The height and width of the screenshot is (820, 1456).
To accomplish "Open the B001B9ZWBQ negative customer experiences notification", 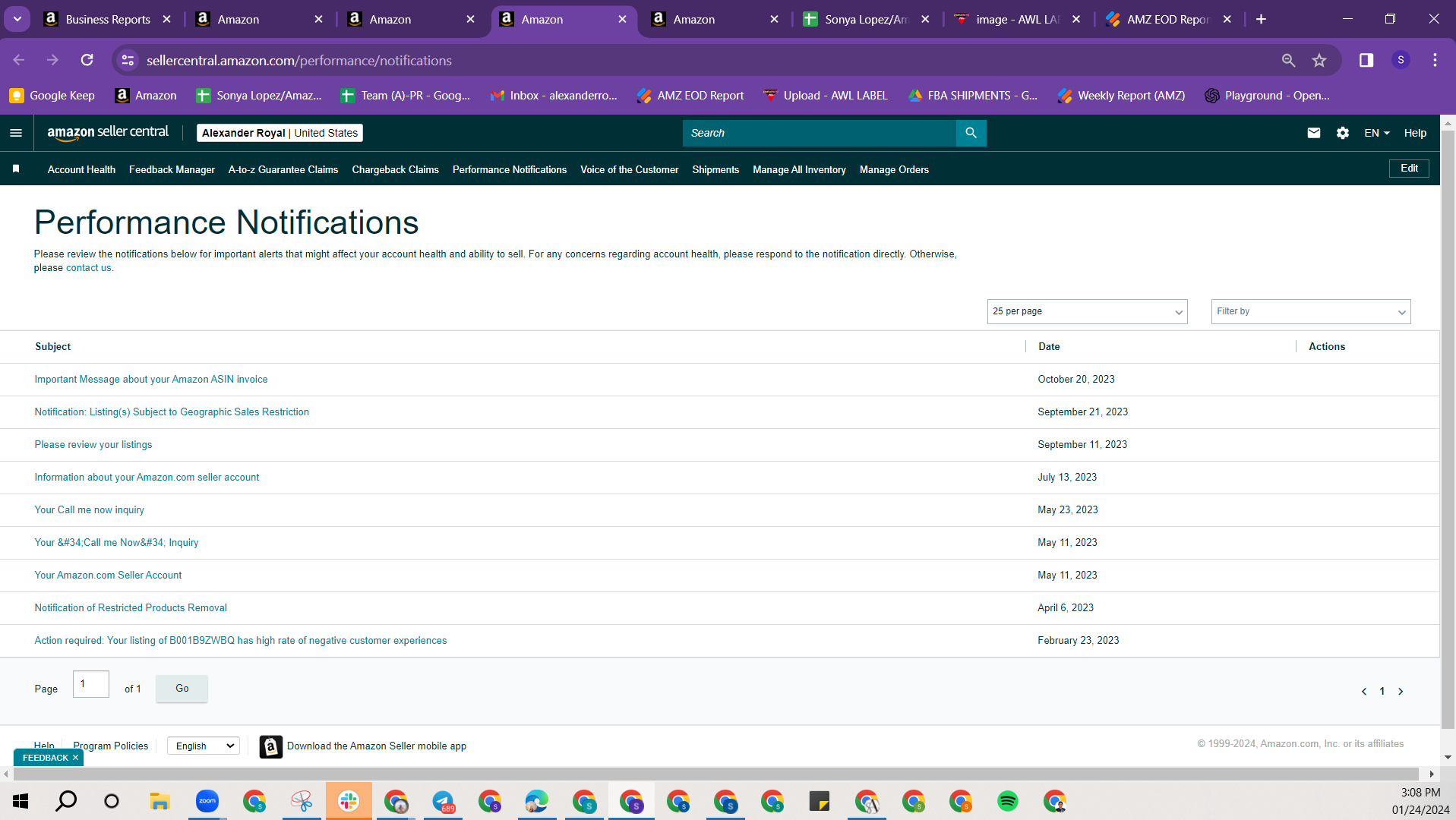I will (x=241, y=641).
